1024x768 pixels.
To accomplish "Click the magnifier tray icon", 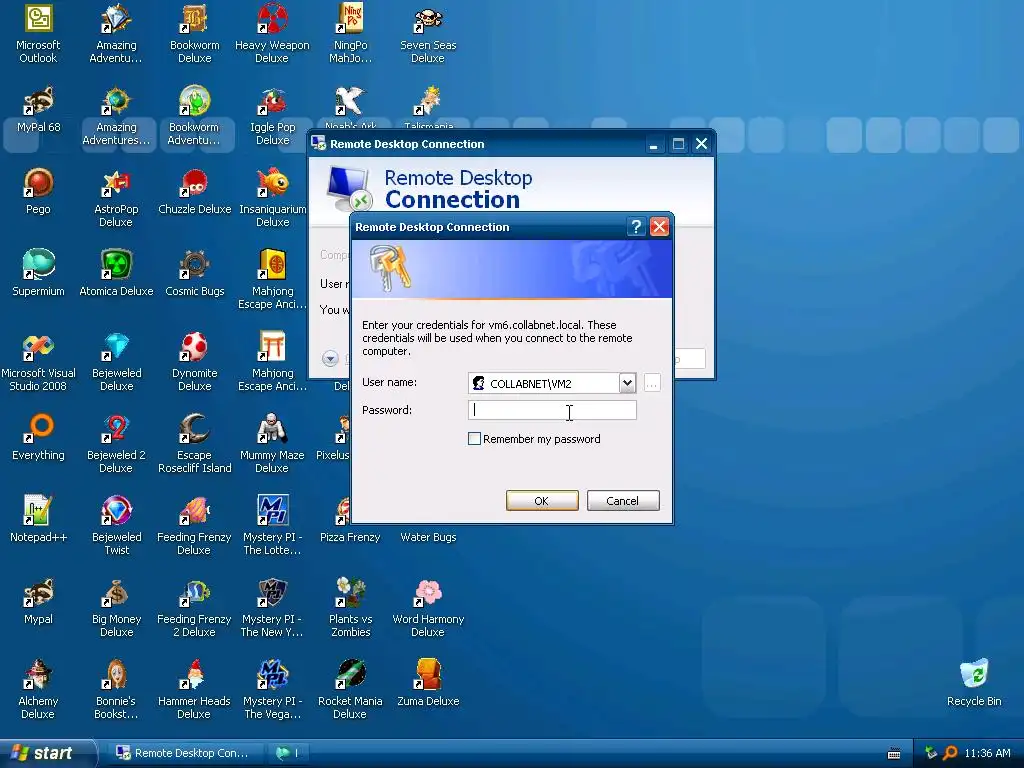I will tap(950, 753).
